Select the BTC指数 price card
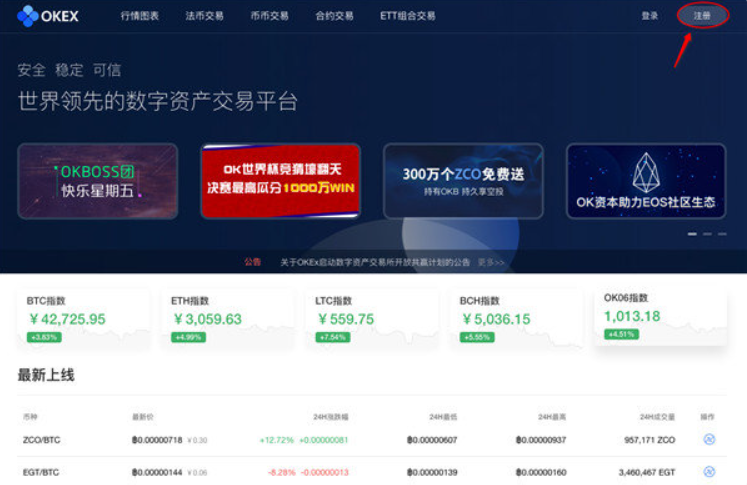The image size is (747, 485). click(83, 318)
